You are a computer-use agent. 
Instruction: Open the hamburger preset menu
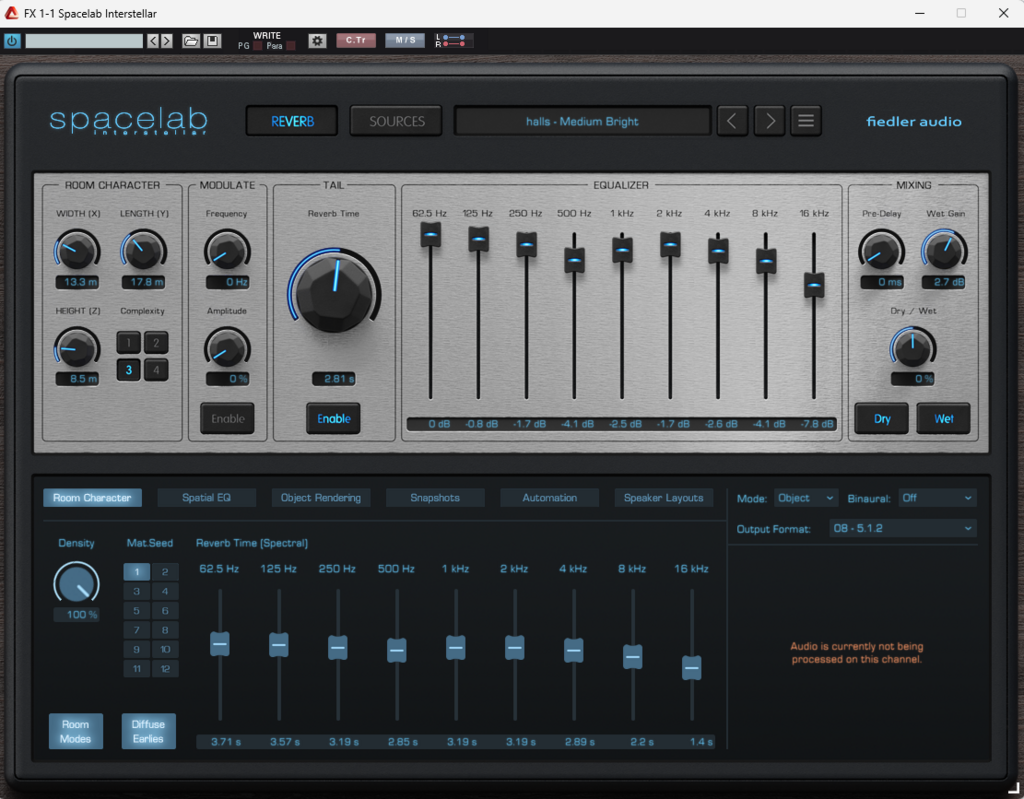click(x=806, y=121)
